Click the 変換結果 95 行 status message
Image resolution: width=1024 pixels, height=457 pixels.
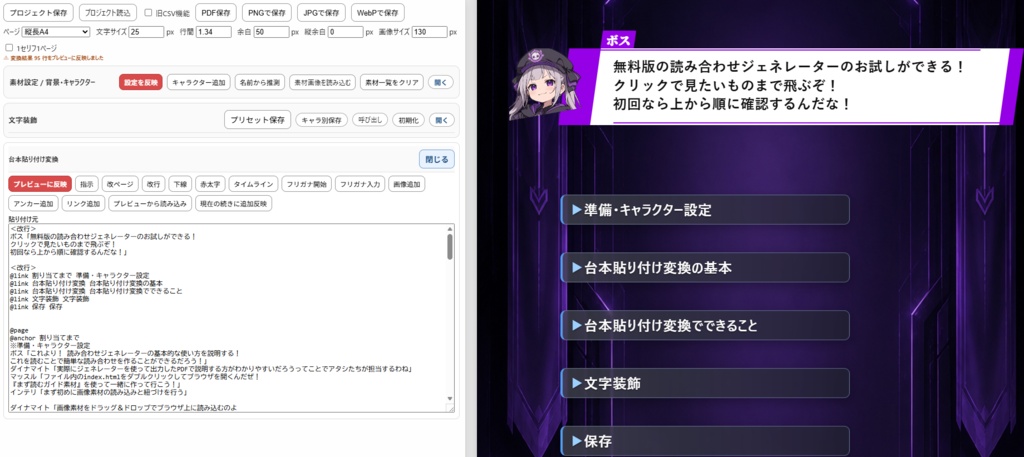tap(54, 57)
